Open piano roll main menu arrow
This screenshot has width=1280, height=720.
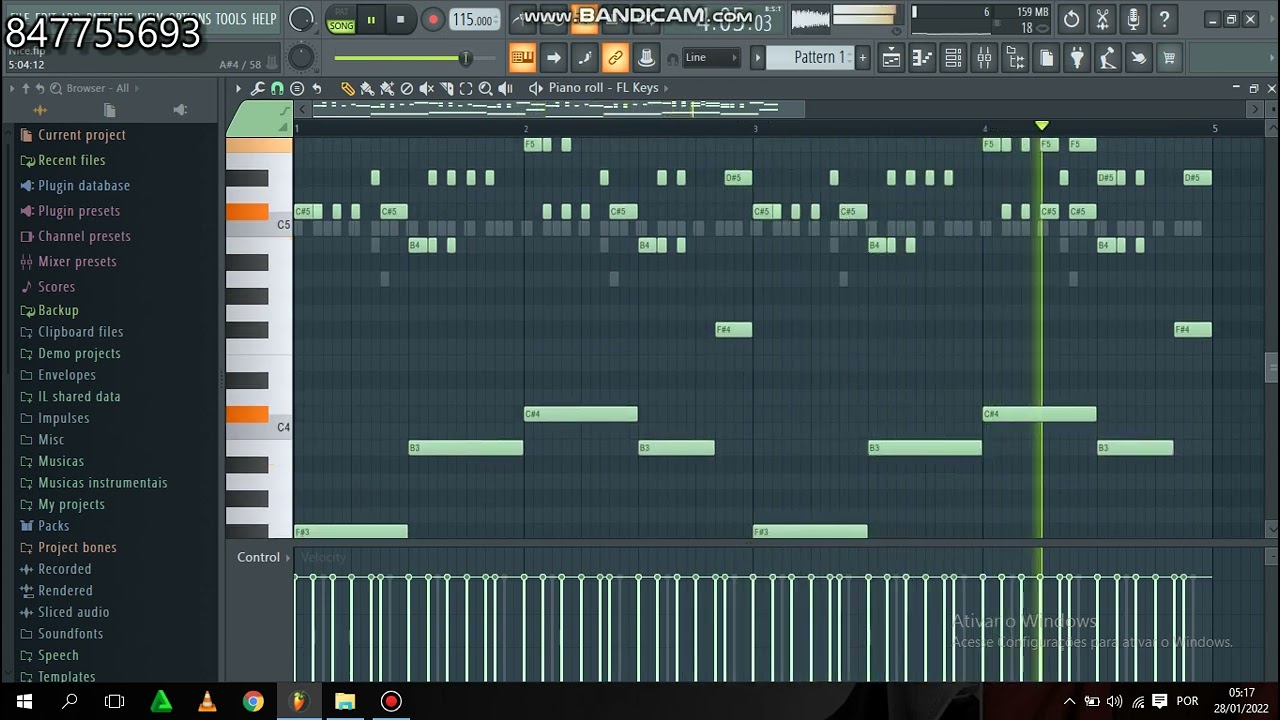click(238, 88)
